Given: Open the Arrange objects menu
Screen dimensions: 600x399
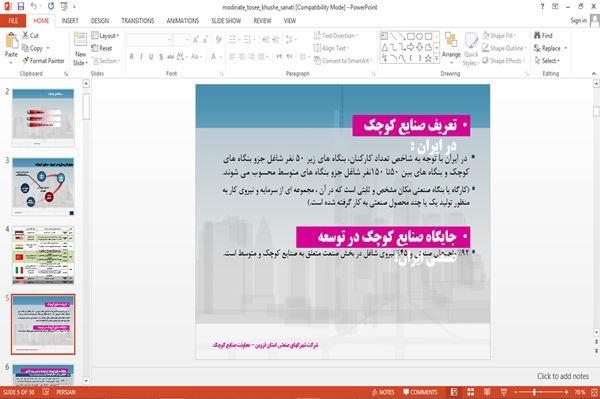Looking at the screenshot, I should pos(451,47).
